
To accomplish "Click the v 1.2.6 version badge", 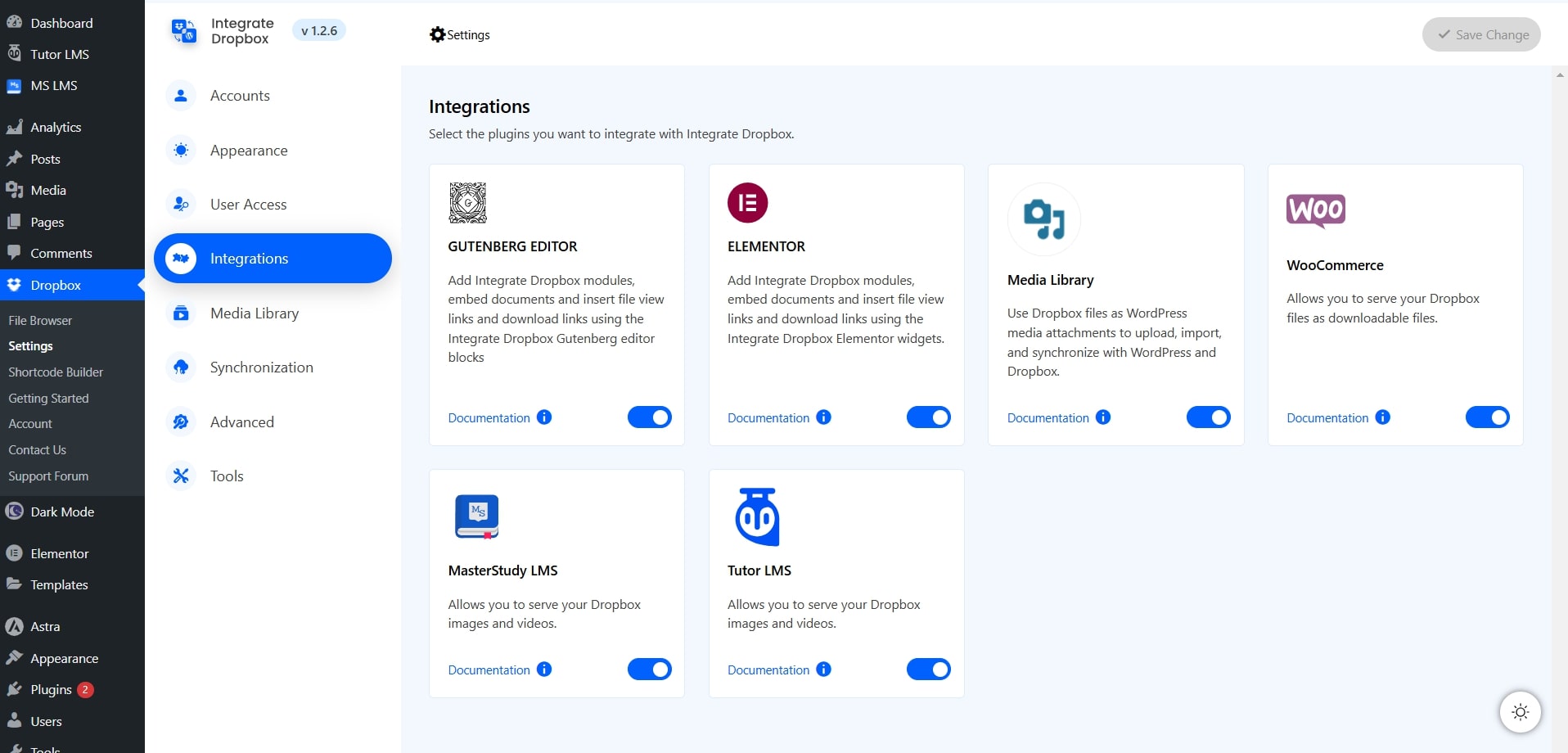I will (319, 30).
